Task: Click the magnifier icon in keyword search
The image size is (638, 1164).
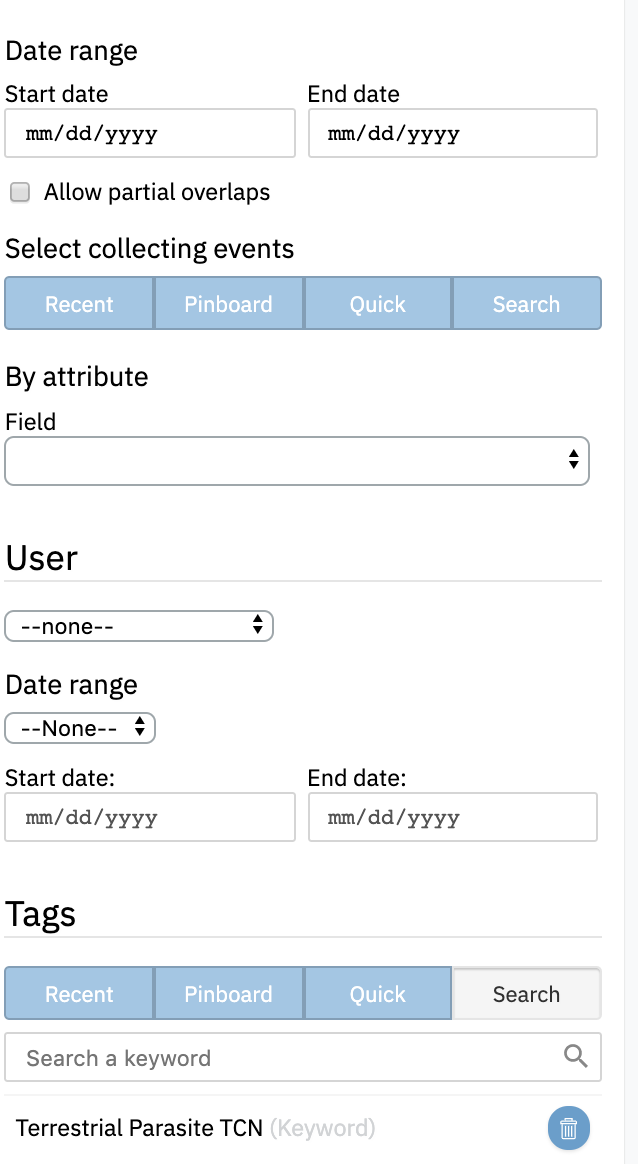Action: pyautogui.click(x=576, y=1056)
